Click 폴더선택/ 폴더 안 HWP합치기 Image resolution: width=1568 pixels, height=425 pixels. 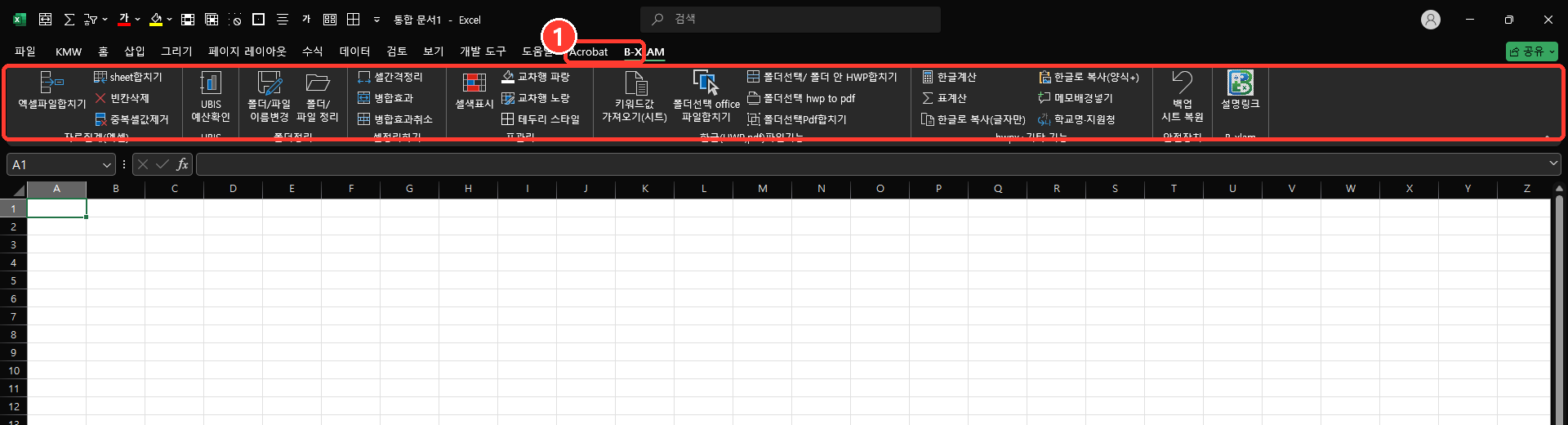[822, 77]
